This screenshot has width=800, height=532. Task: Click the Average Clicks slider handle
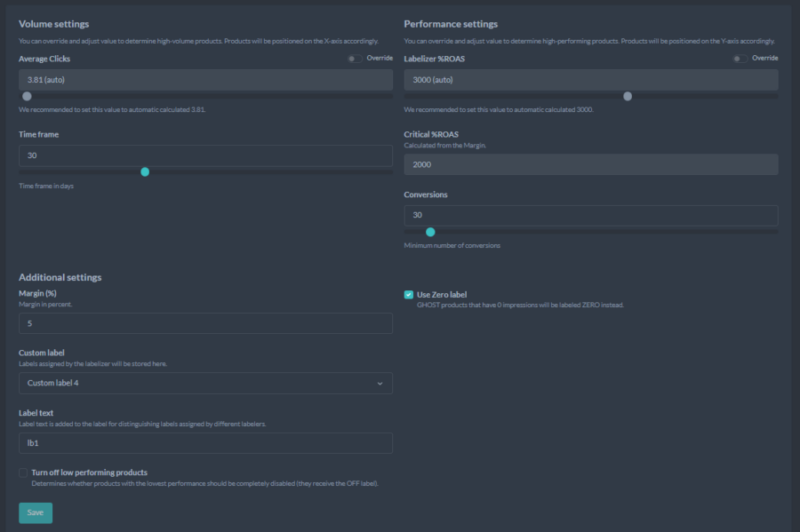point(27,97)
